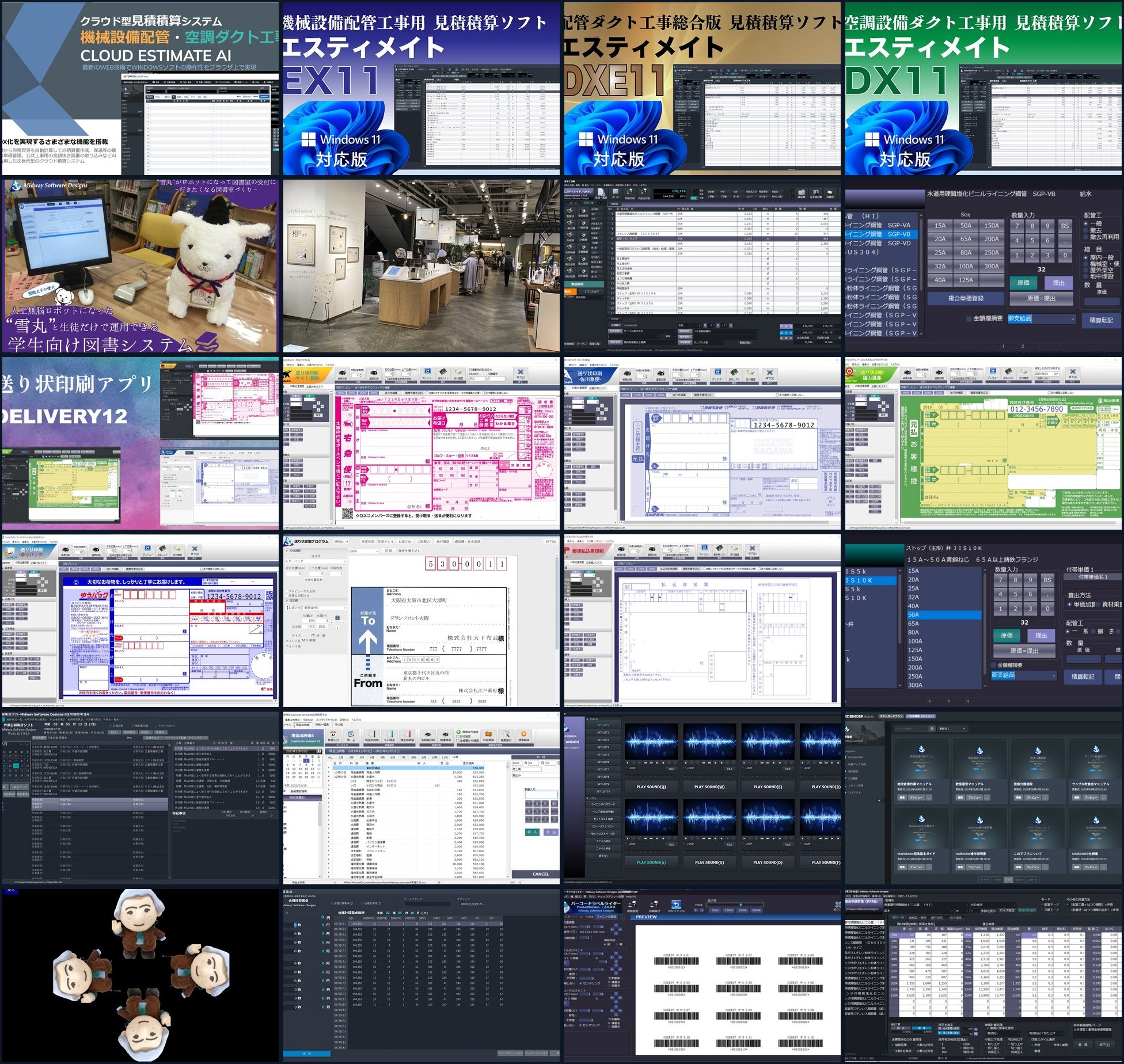The width and height of the screenshot is (1124, 1064).
Task: Select the 単価加算 radio under 算出方法
Action: (1069, 605)
